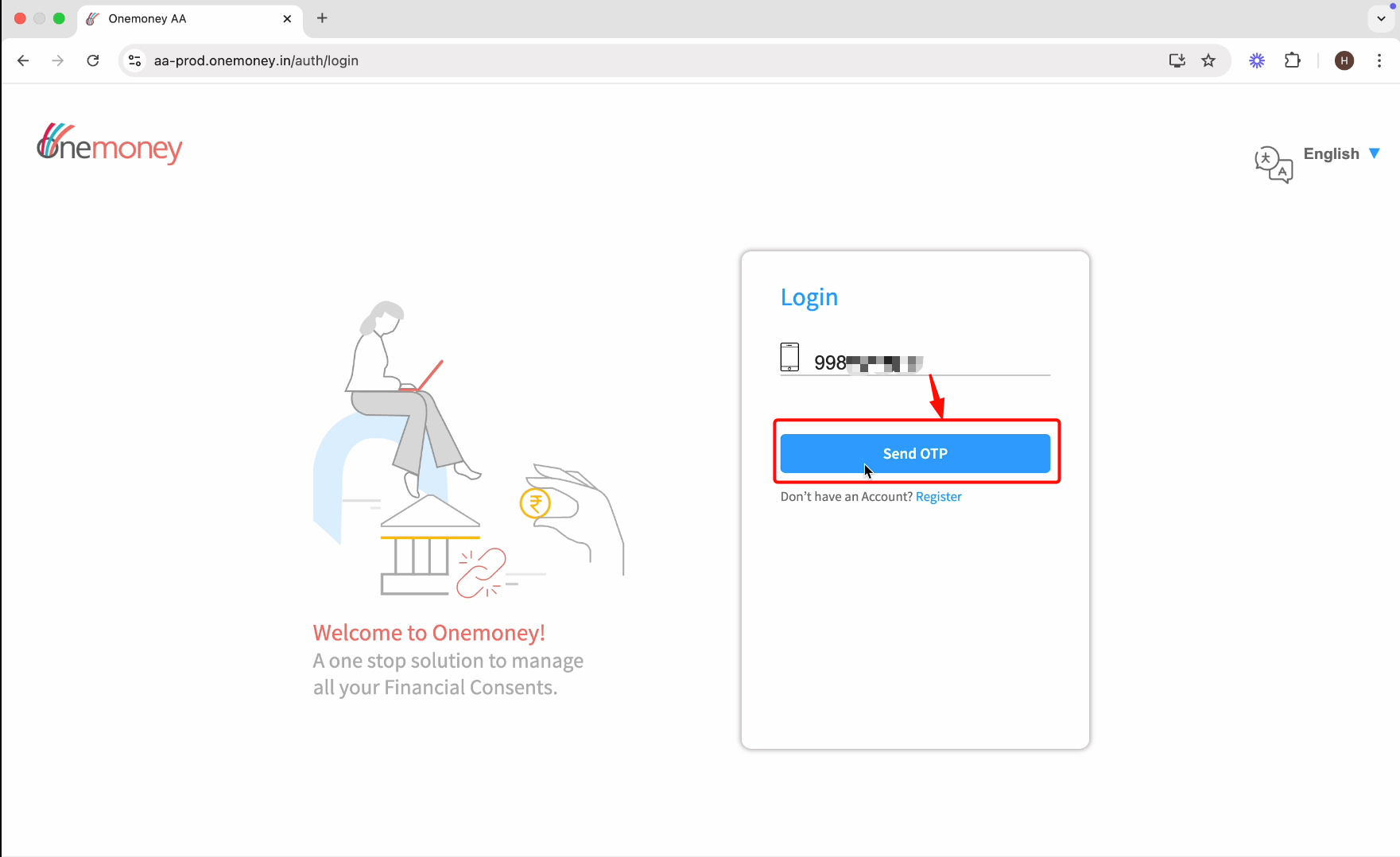The height and width of the screenshot is (857, 1400).
Task: Click the language translate icon
Action: pos(1274,165)
